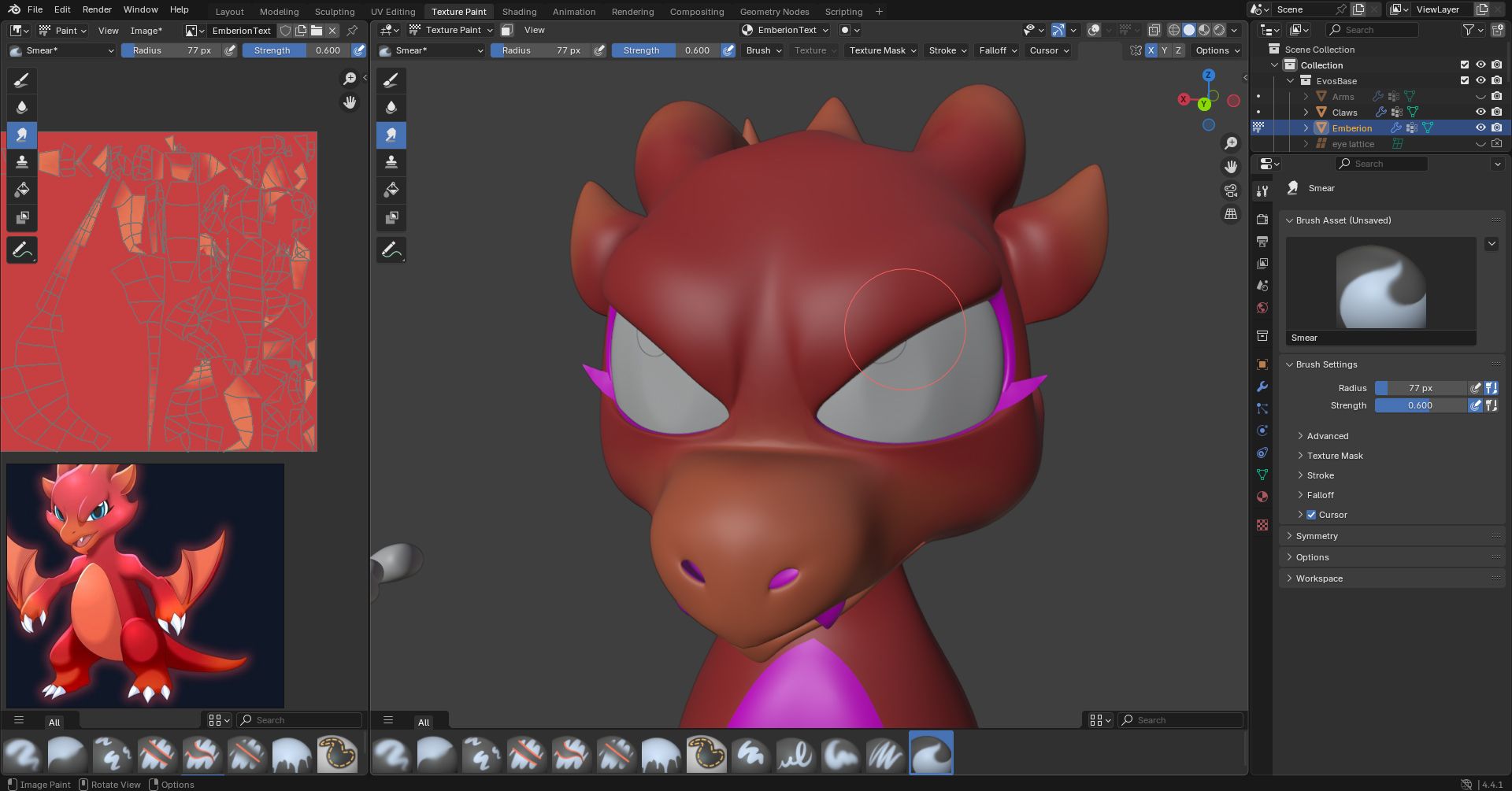Adjust the Radius slider in the Brush Settings panel
This screenshot has height=791, width=1512.
coord(1421,388)
